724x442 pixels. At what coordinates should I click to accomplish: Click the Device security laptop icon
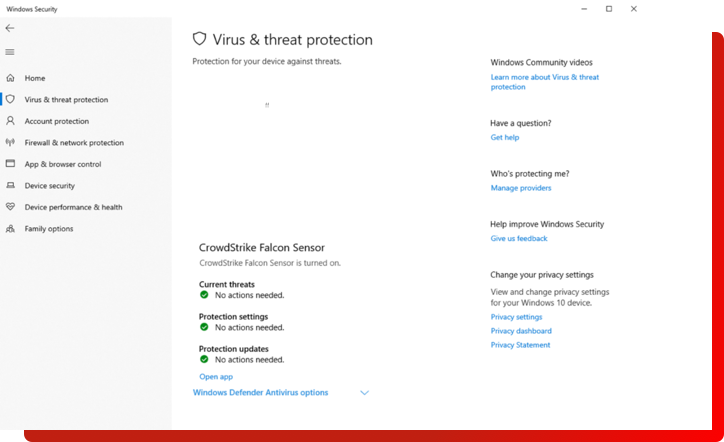pyautogui.click(x=10, y=186)
